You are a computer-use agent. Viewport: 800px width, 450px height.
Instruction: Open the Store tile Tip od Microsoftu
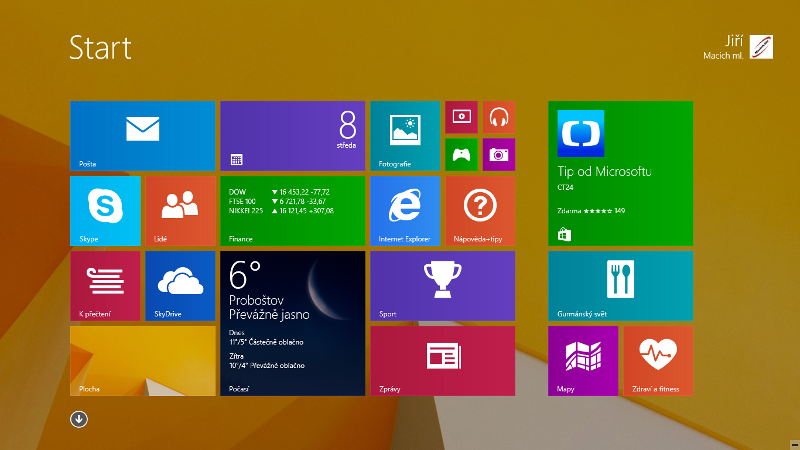[620, 173]
